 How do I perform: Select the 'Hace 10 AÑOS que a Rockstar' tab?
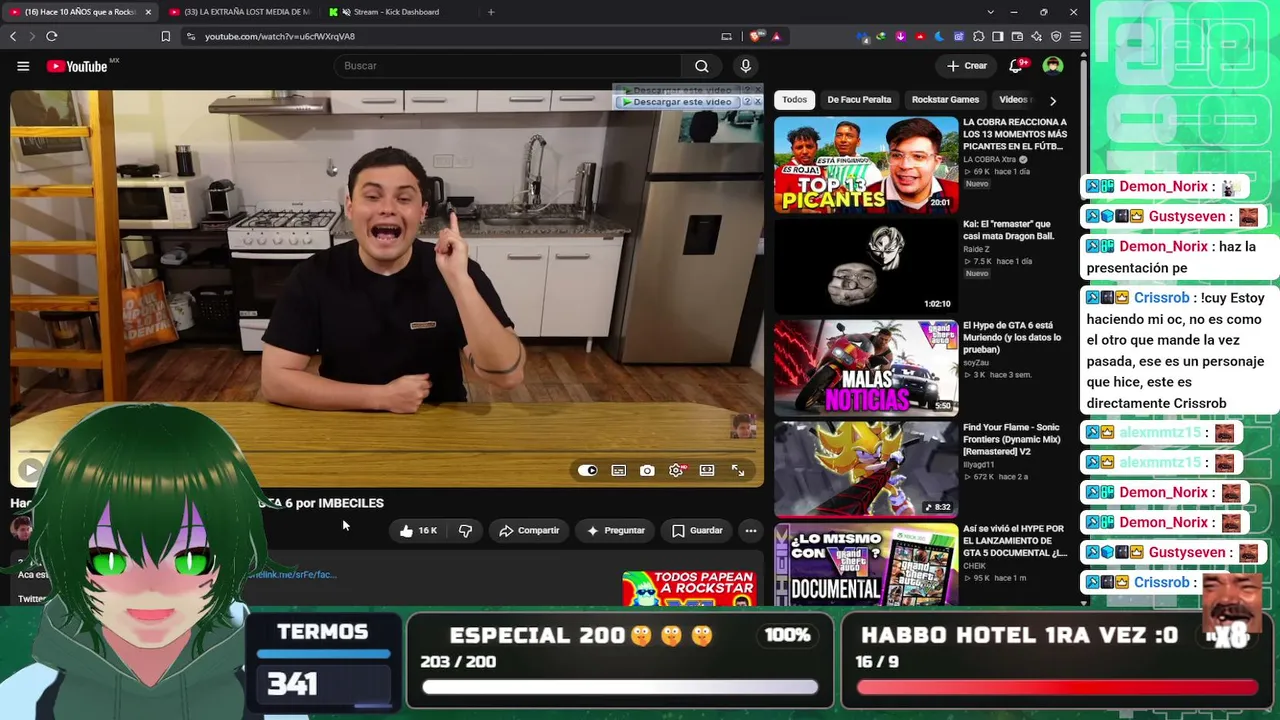click(x=80, y=12)
